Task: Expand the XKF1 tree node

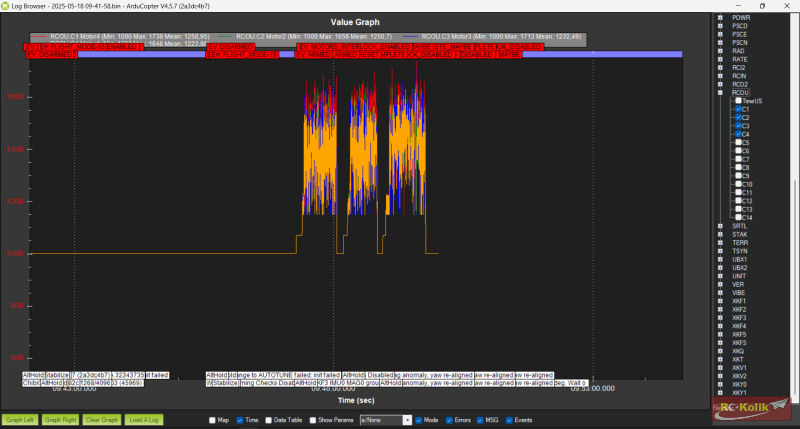Action: (720, 301)
